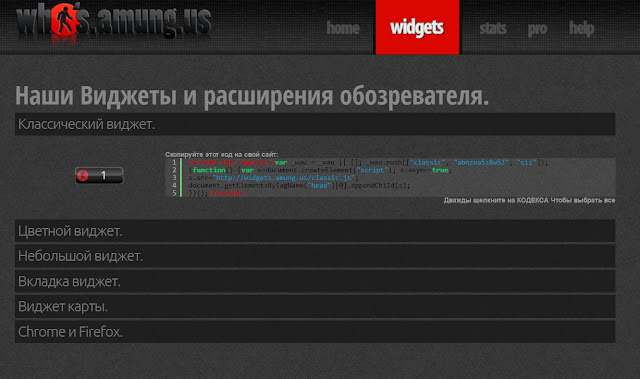Click the Скопируйте этот код label
This screenshot has height=379, width=640.
[222, 155]
